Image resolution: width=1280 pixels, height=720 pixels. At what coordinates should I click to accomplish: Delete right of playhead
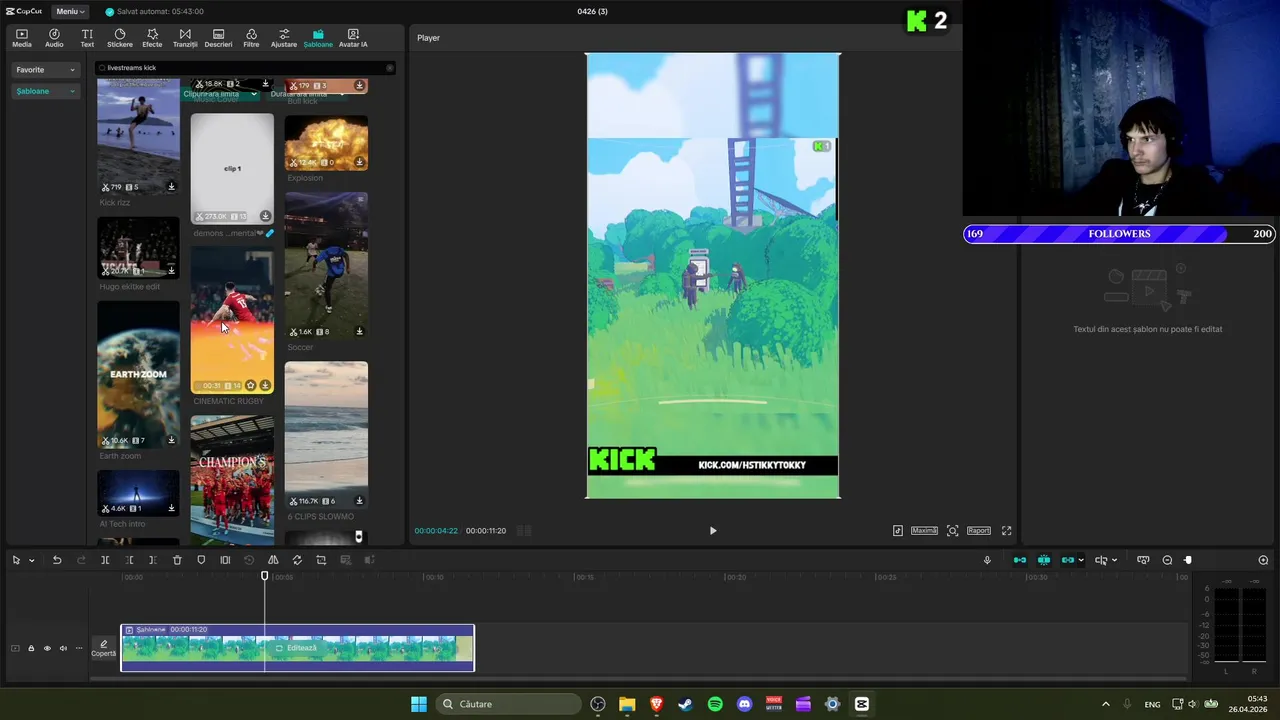pyautogui.click(x=153, y=560)
